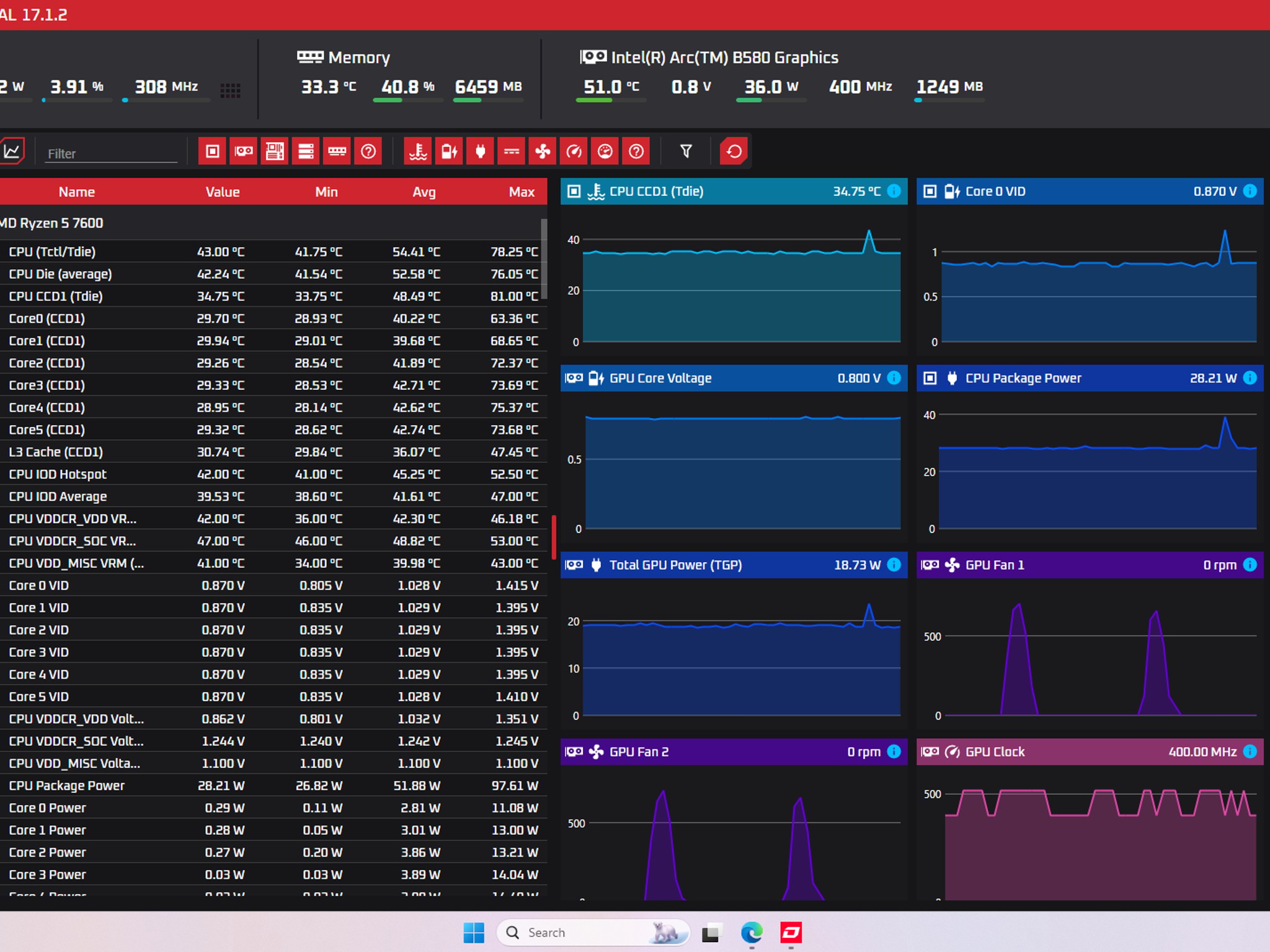Select the CPU (Tctl/Tdie) row
The height and width of the screenshot is (952, 1270).
pos(270,252)
